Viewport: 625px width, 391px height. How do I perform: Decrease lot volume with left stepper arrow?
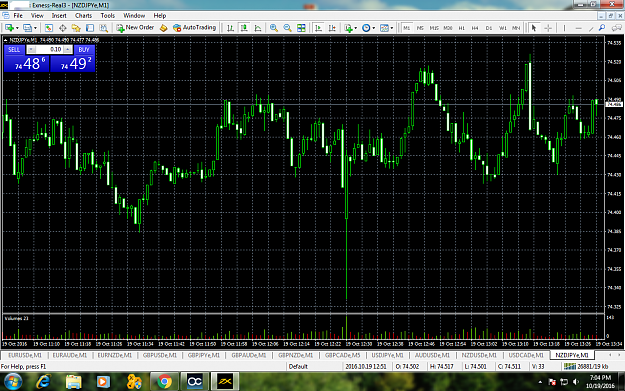click(x=31, y=49)
